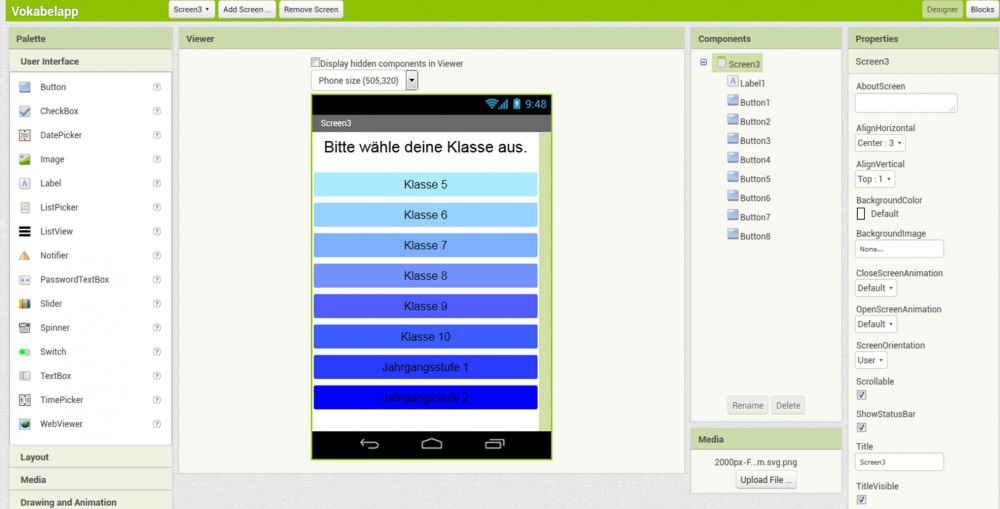Expand the Layout palette section
Viewport: 1000px width, 509px height.
coord(35,457)
